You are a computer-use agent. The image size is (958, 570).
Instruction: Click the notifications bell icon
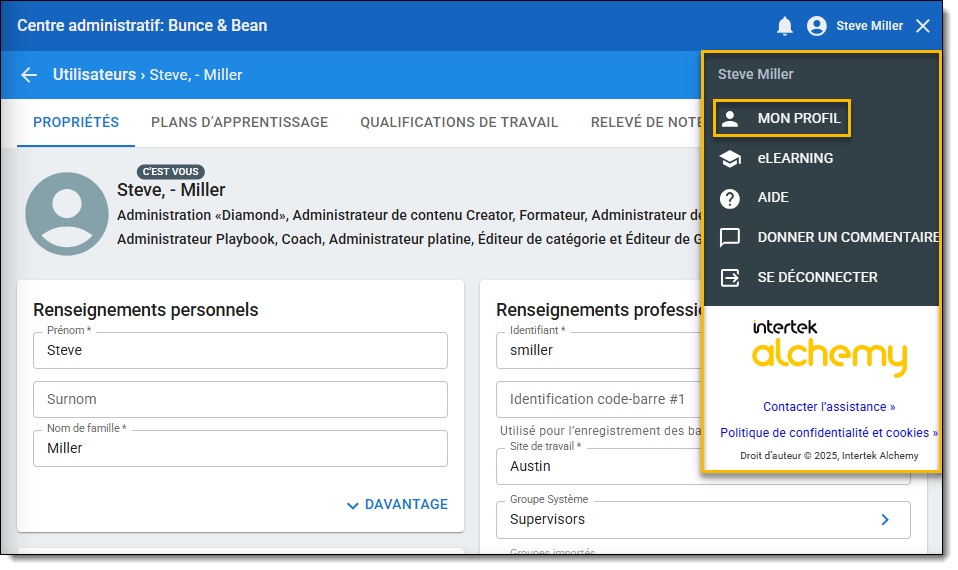[x=785, y=26]
